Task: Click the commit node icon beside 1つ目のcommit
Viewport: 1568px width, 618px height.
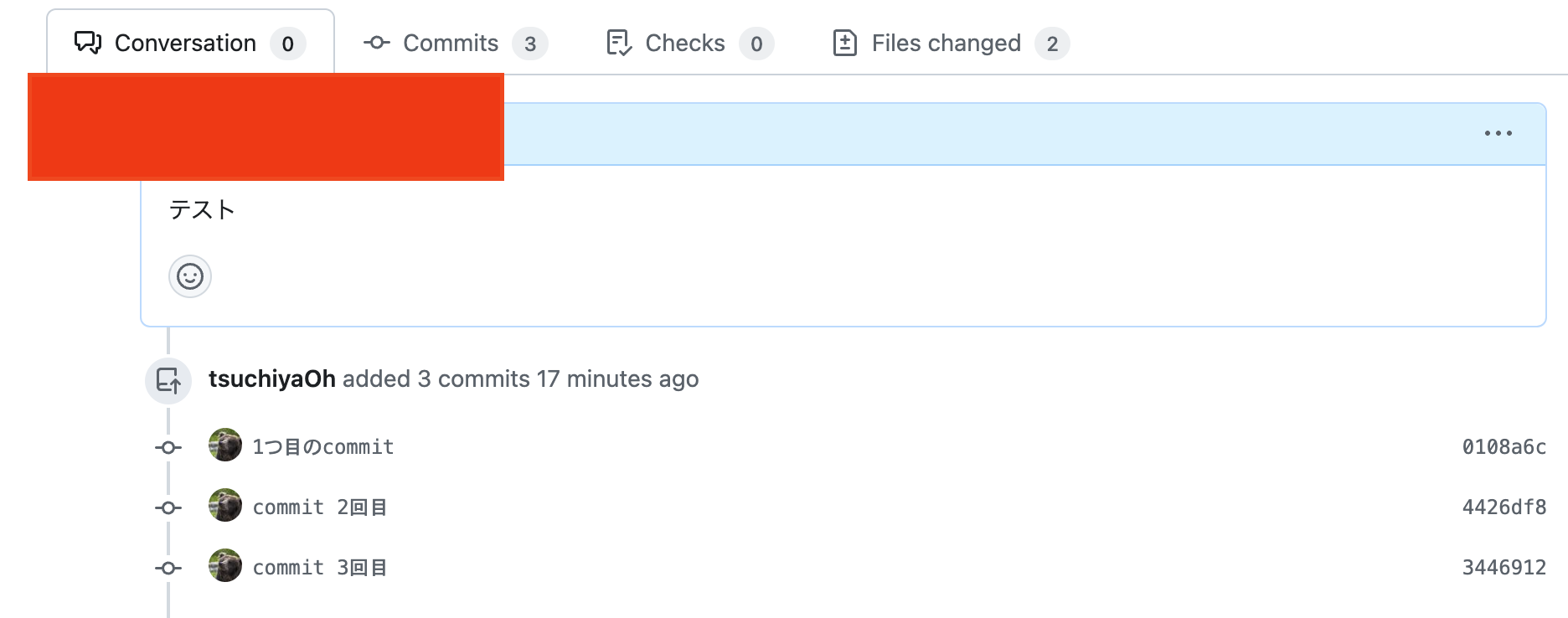Action: 168,448
